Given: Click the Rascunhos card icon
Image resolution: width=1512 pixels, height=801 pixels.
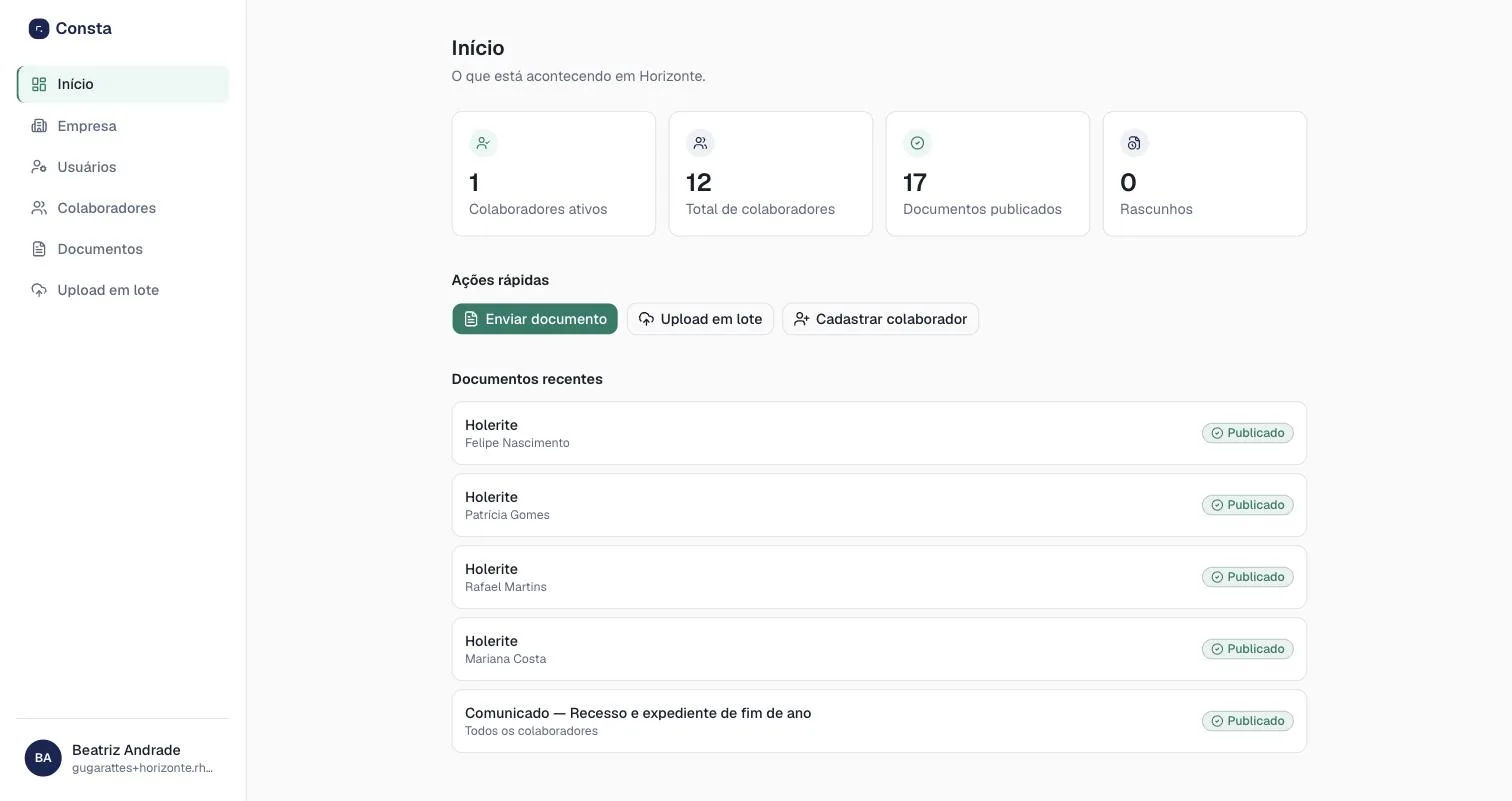Looking at the screenshot, I should click(x=1134, y=143).
